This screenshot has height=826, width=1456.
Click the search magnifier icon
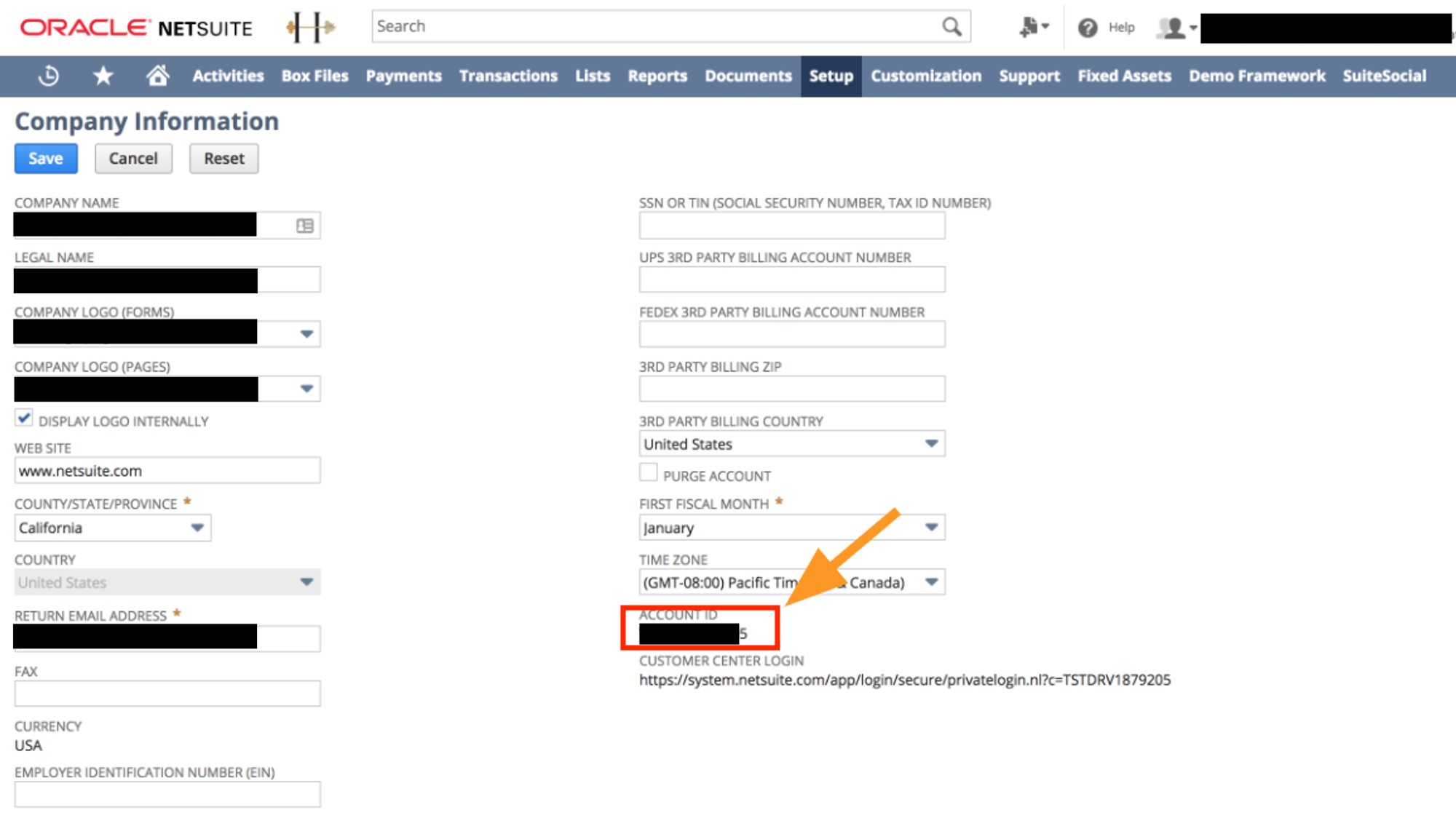point(951,27)
